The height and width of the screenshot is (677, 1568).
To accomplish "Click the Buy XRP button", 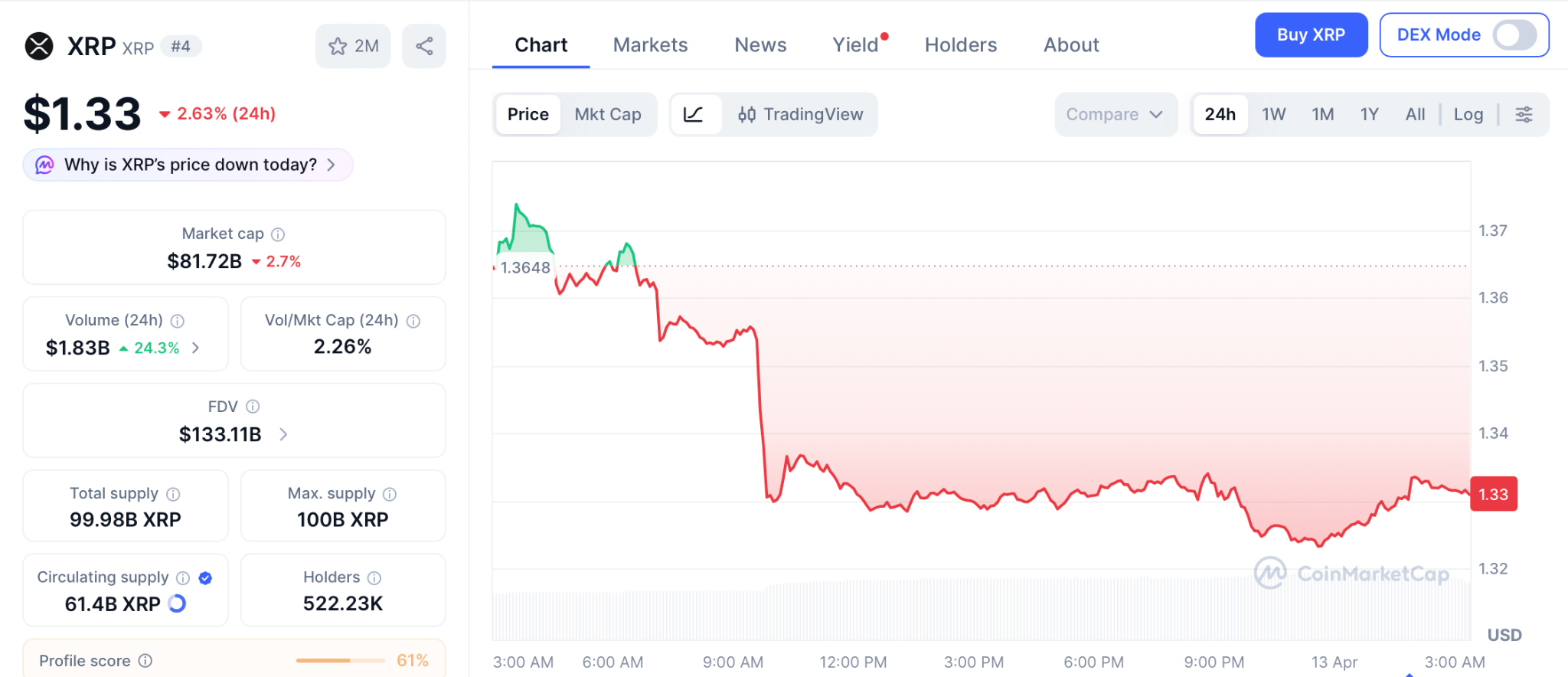I will point(1311,35).
